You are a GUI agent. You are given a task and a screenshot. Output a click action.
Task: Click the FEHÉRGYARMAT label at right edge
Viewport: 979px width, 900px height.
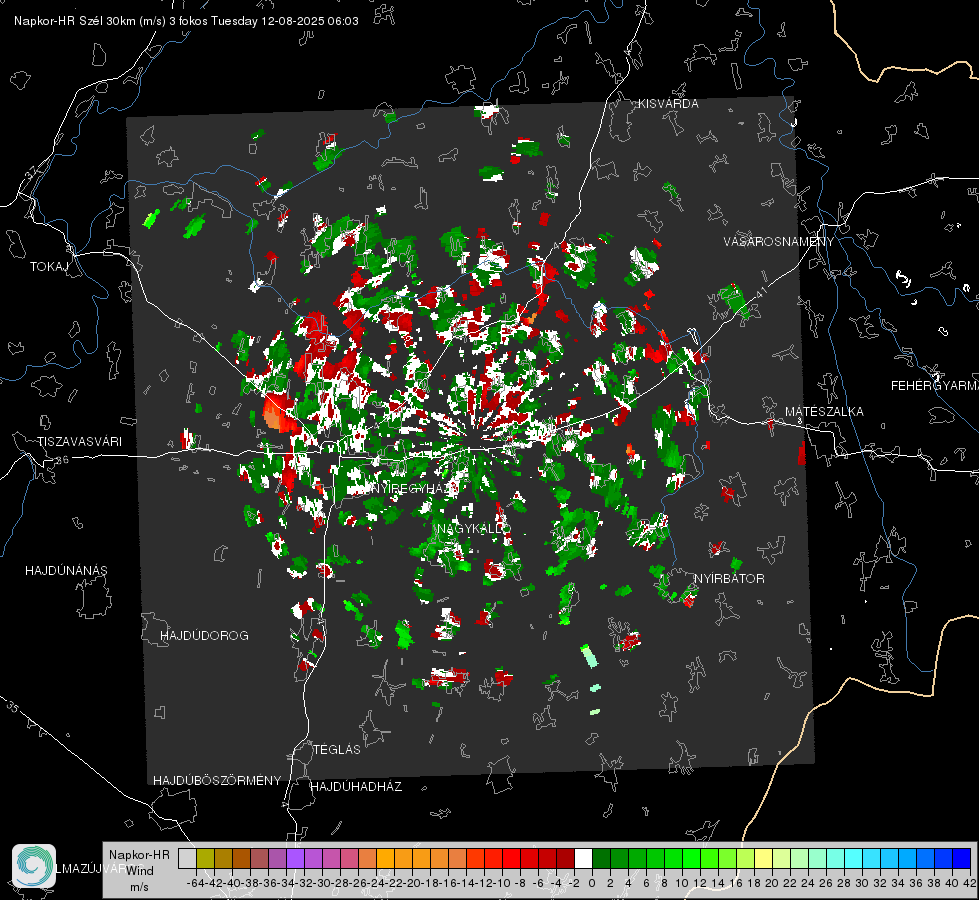click(x=934, y=386)
